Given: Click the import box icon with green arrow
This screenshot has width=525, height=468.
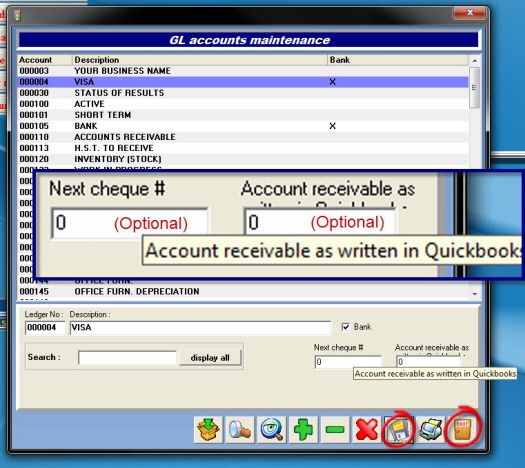Looking at the screenshot, I should (208, 430).
